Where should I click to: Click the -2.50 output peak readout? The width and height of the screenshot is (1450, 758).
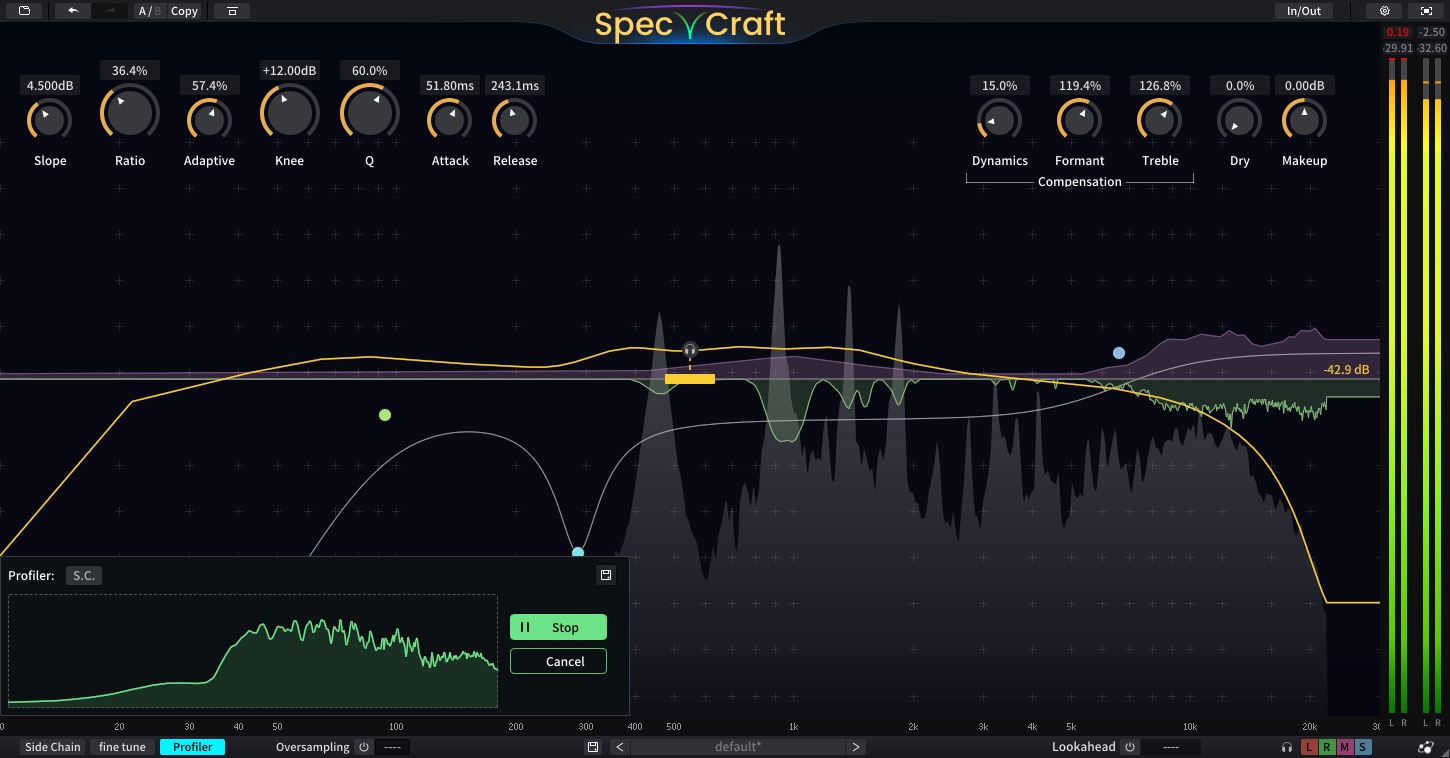coord(1432,32)
